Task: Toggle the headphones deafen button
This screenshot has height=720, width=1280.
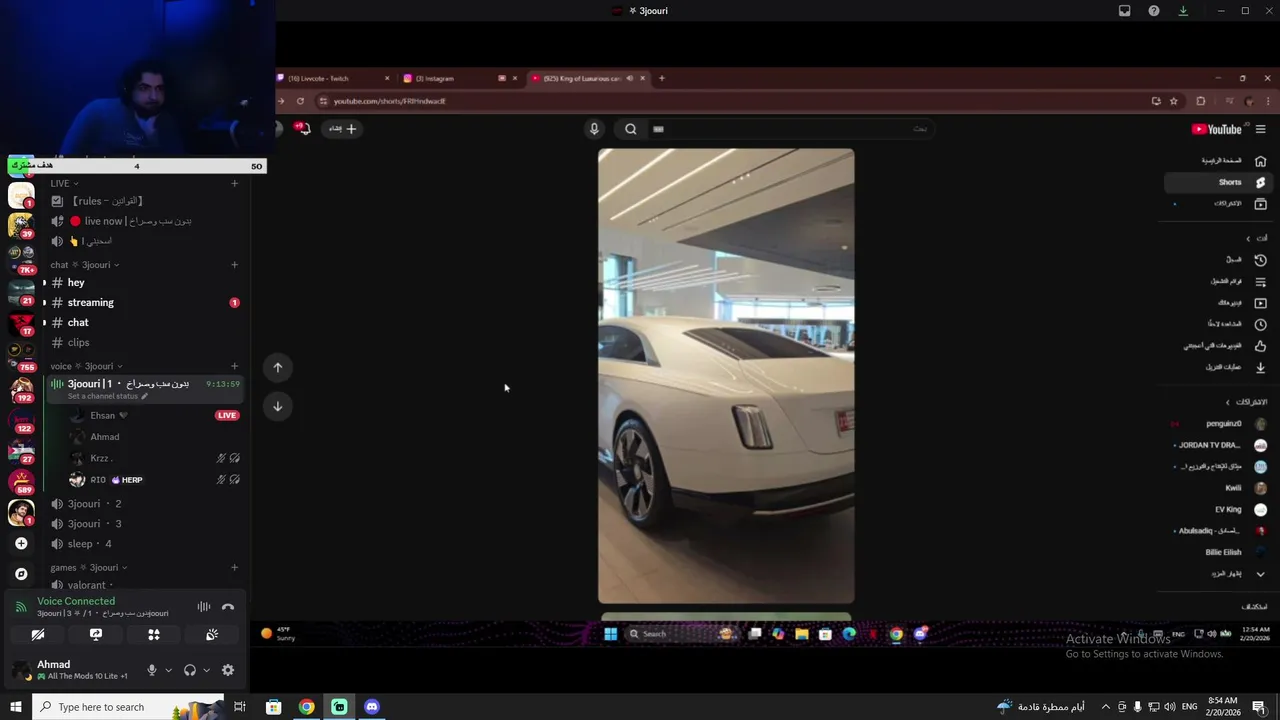Action: tap(190, 670)
